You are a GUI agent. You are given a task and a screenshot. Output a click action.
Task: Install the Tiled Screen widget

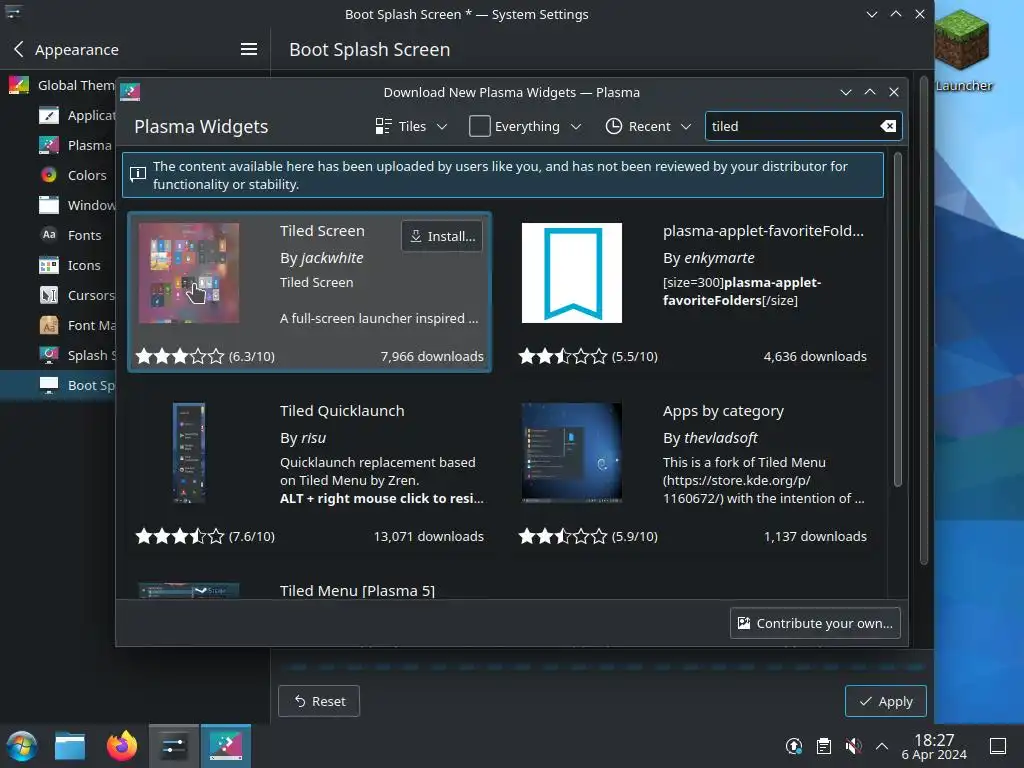442,236
